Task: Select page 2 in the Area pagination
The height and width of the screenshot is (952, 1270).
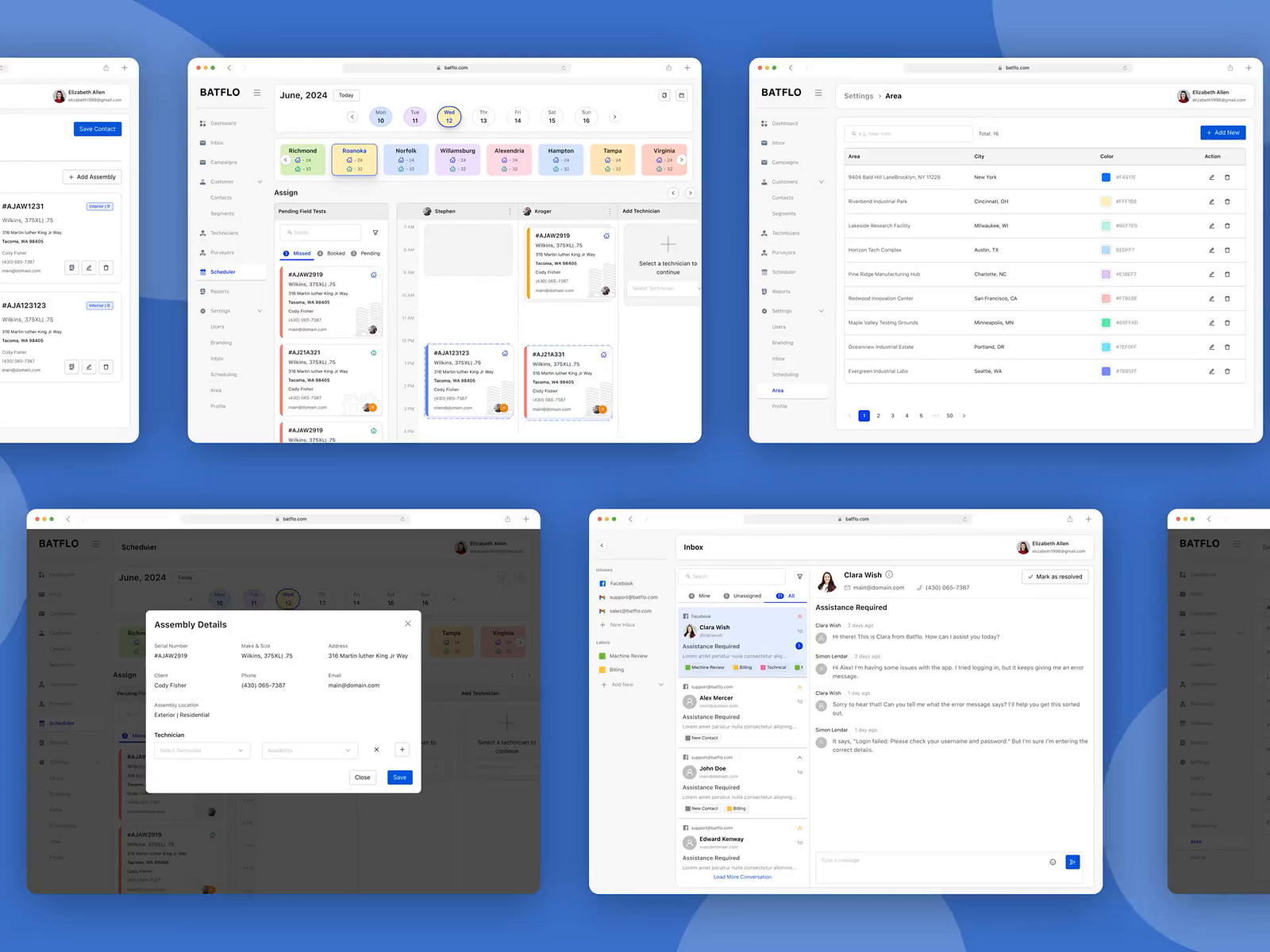Action: [x=878, y=415]
